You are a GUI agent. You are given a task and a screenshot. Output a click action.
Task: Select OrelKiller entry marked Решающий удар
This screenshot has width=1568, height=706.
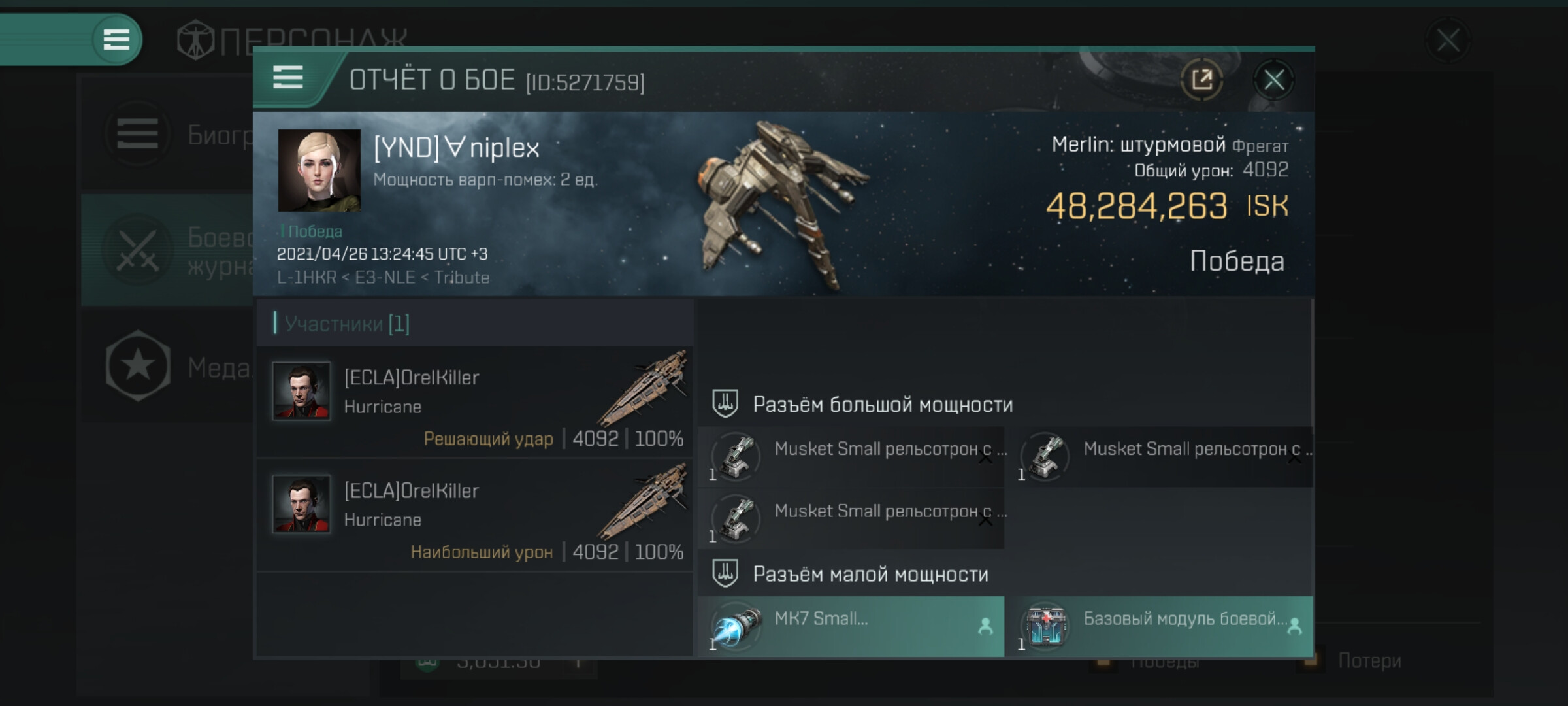point(476,402)
